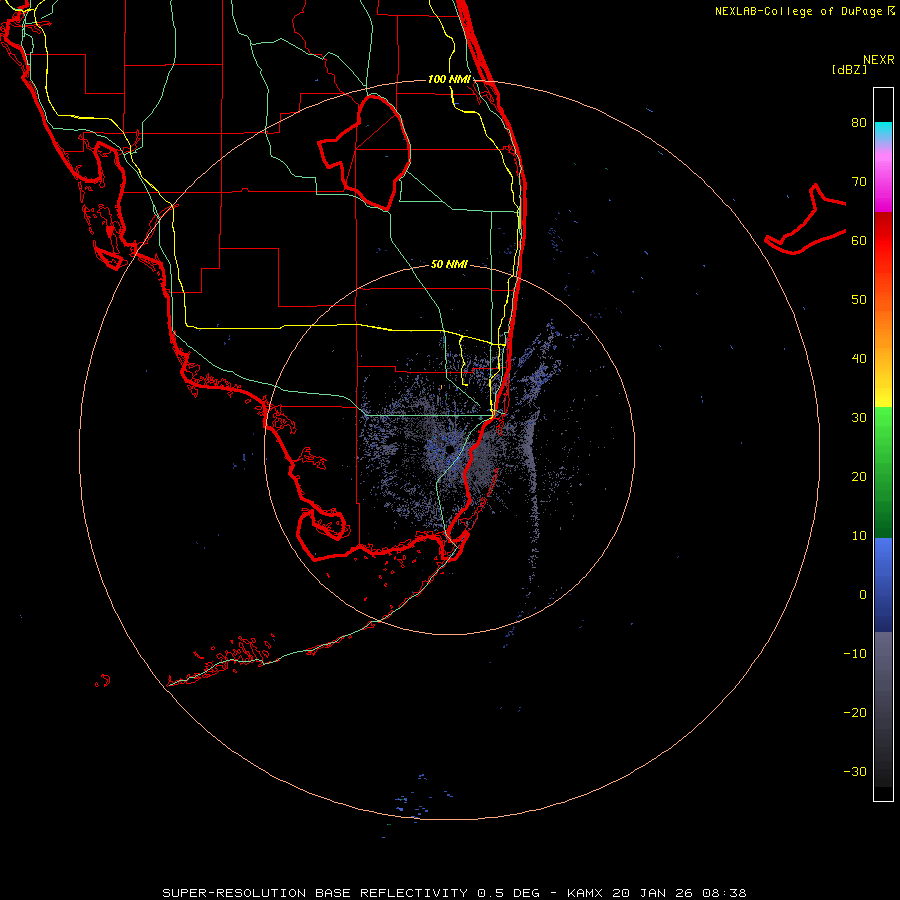Click the -10 dBZ scale value
Screen dimensions: 900x900
pos(855,654)
